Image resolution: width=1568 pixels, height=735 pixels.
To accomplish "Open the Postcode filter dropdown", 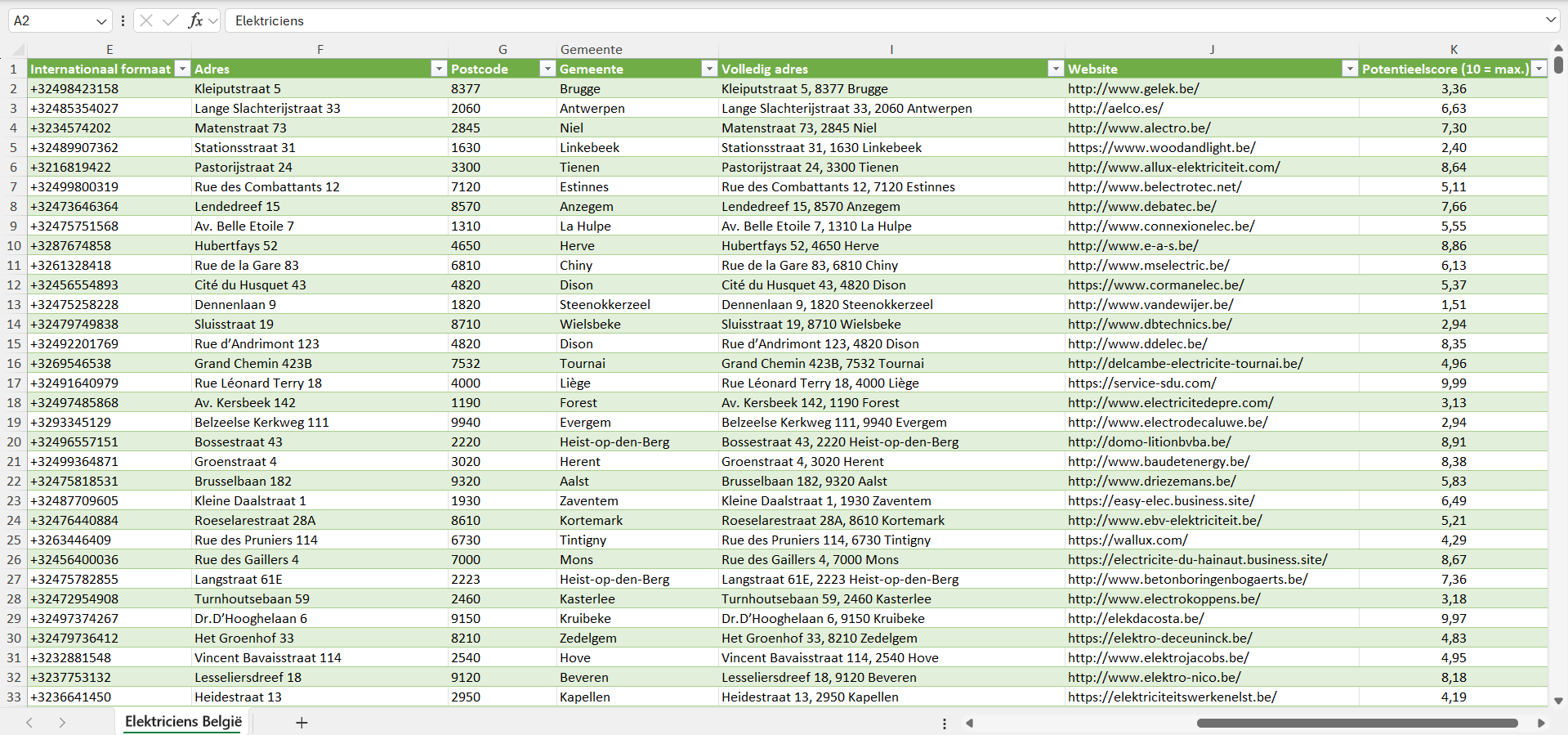I will pos(547,69).
